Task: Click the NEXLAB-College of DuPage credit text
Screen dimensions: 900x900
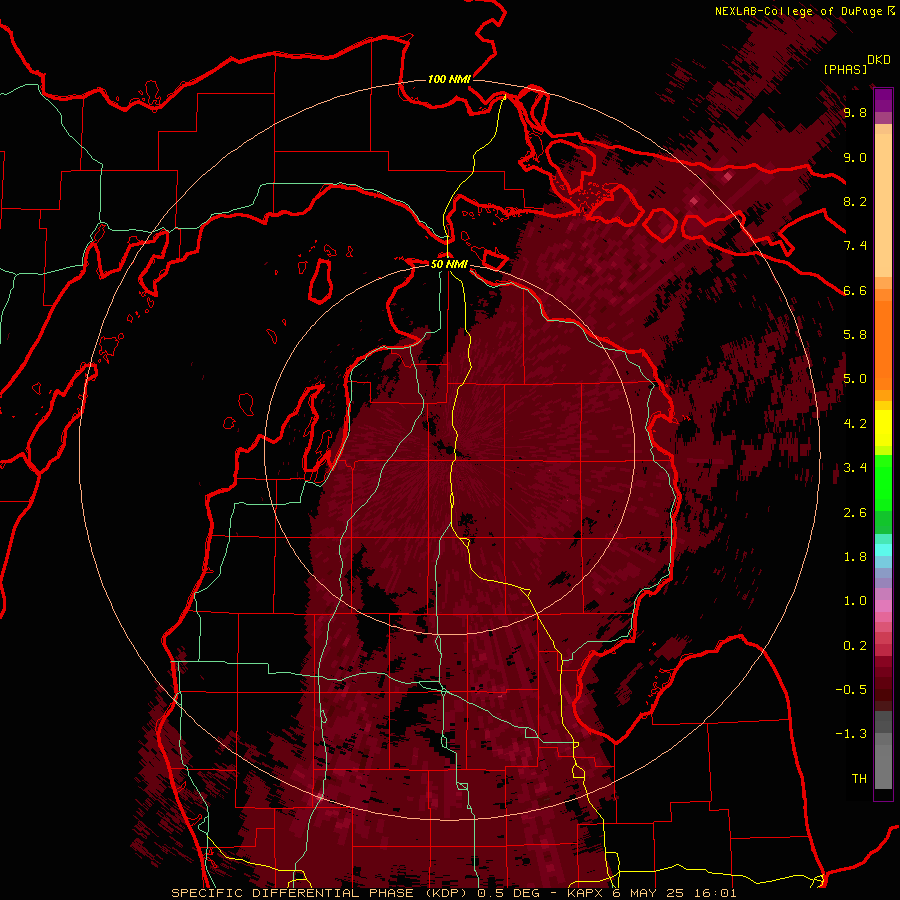Action: 804,11
